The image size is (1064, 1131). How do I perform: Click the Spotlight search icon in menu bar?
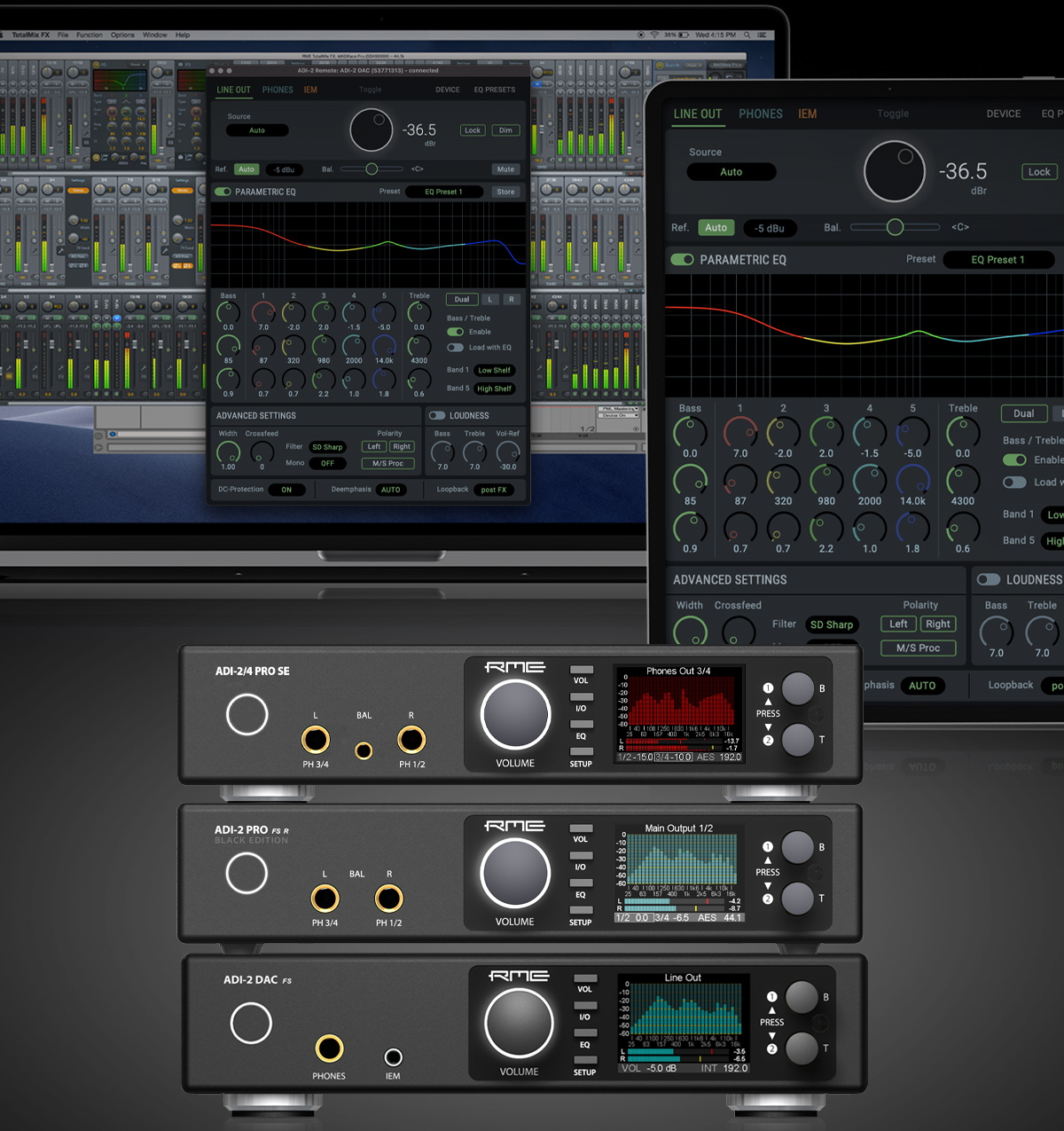(747, 35)
